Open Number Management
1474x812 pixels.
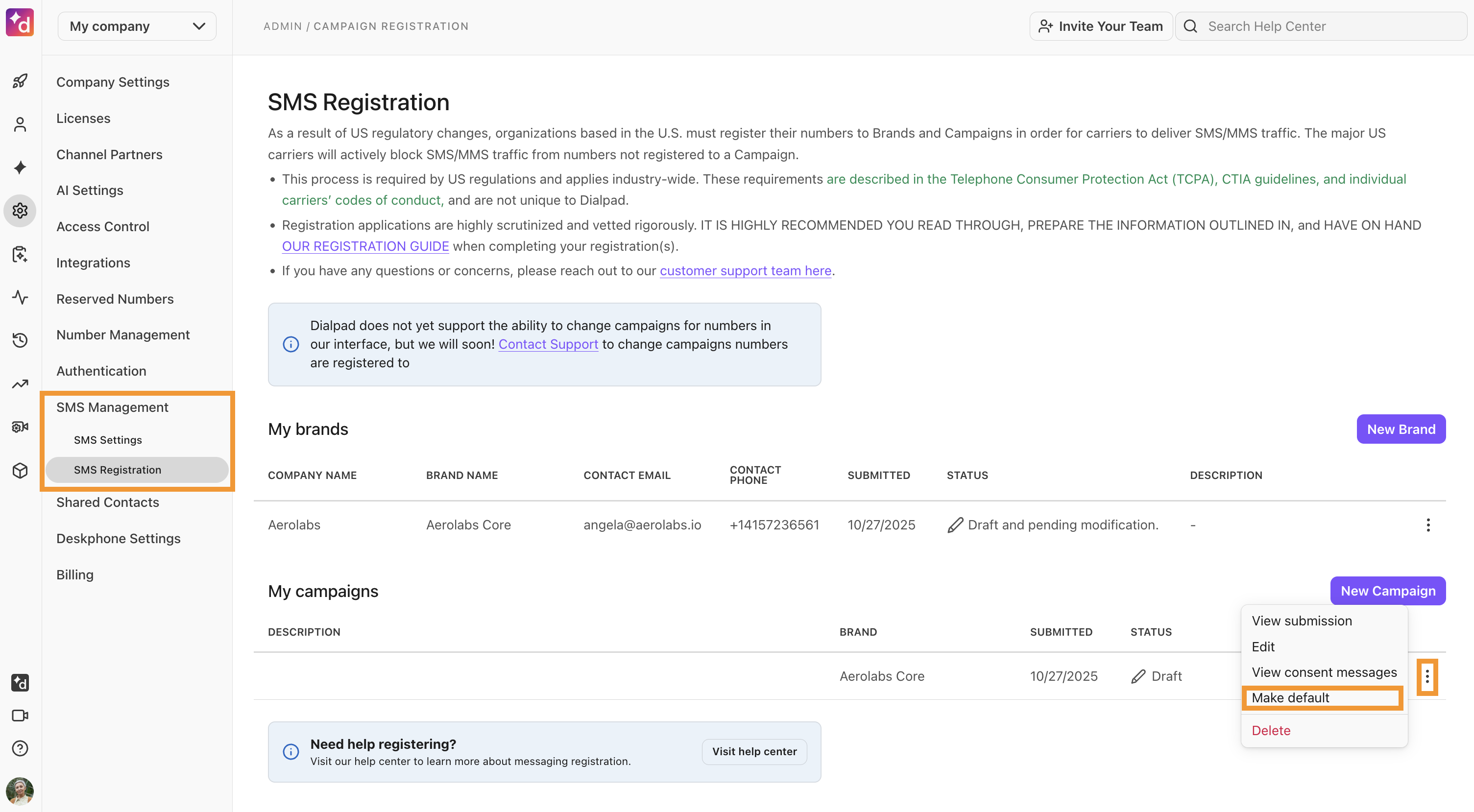123,335
